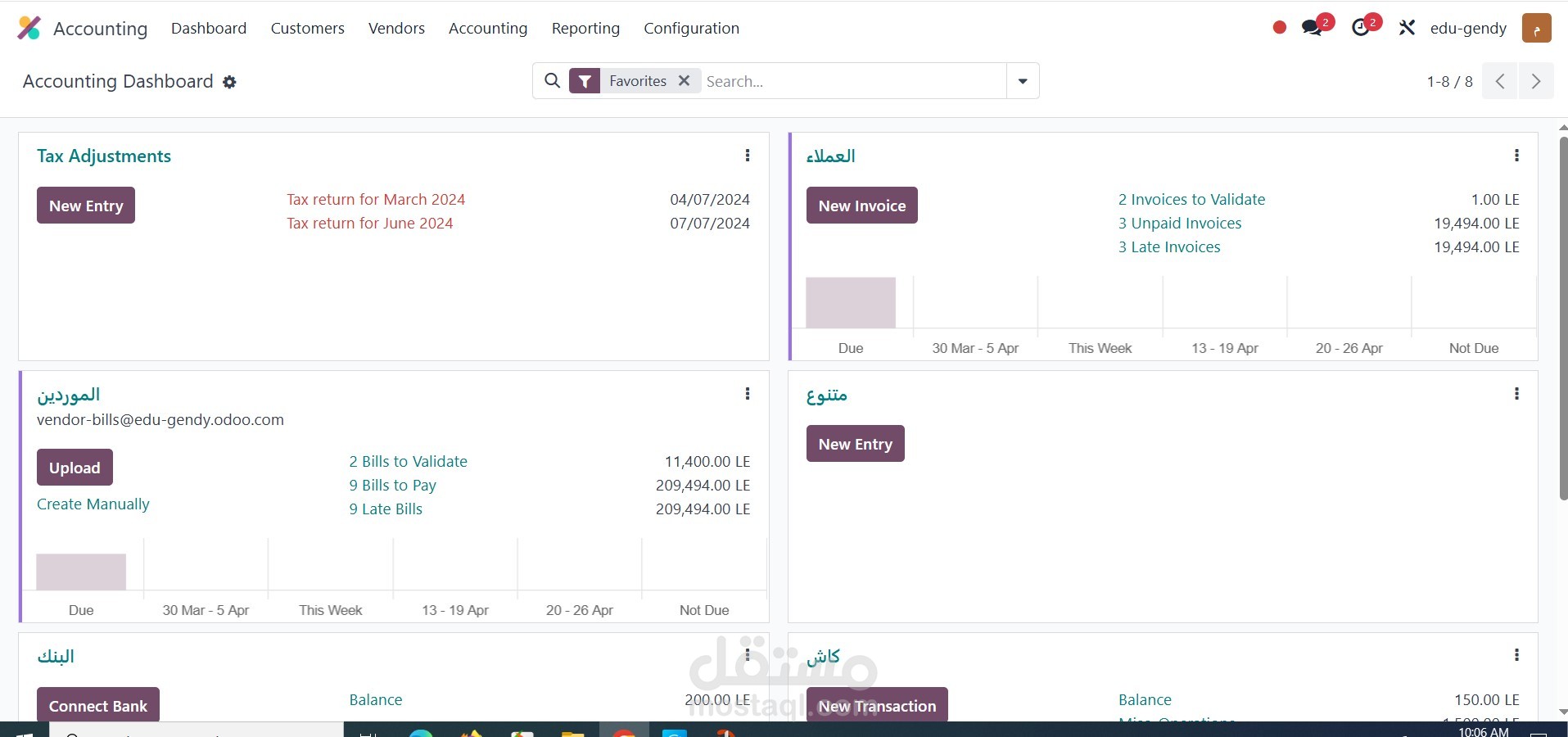The height and width of the screenshot is (737, 1568).
Task: Open the Tax Adjustments card kebab menu
Action: point(748,156)
